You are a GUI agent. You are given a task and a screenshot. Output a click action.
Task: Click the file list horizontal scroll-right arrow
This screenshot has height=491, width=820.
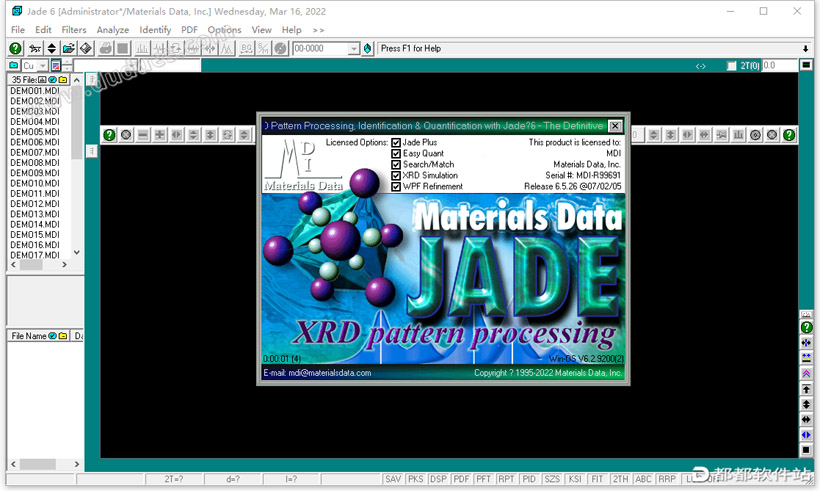point(64,265)
